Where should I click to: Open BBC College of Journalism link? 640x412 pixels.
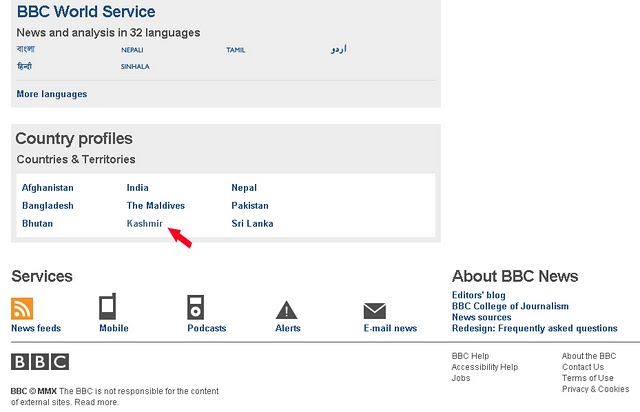coord(510,306)
